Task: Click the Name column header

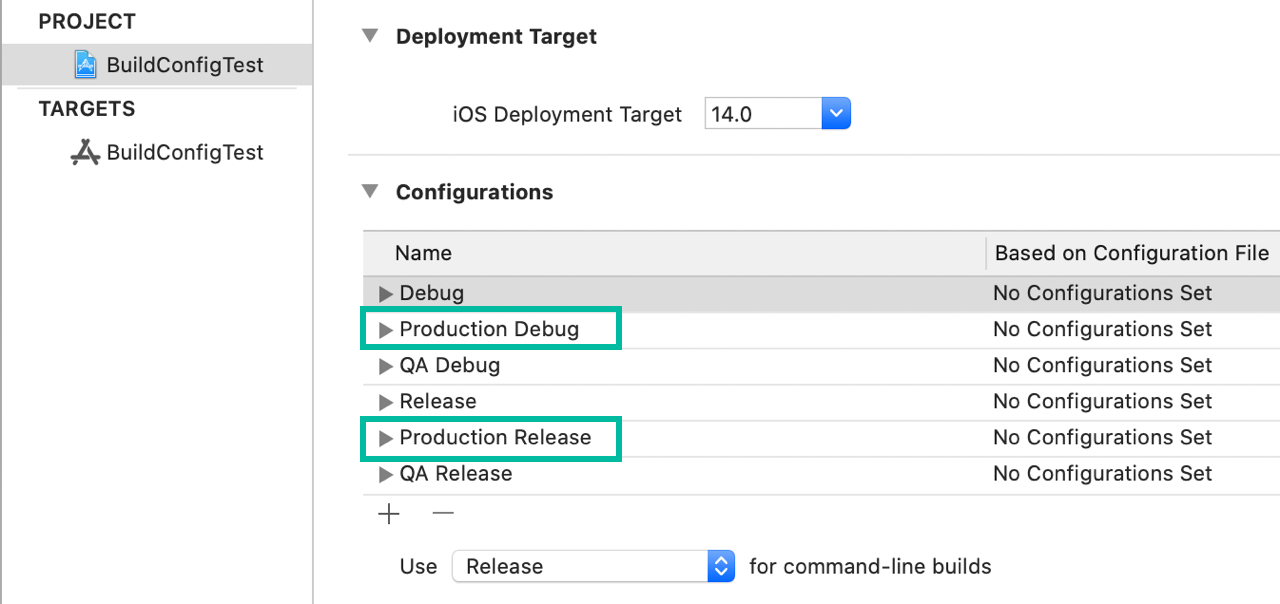Action: tap(424, 253)
